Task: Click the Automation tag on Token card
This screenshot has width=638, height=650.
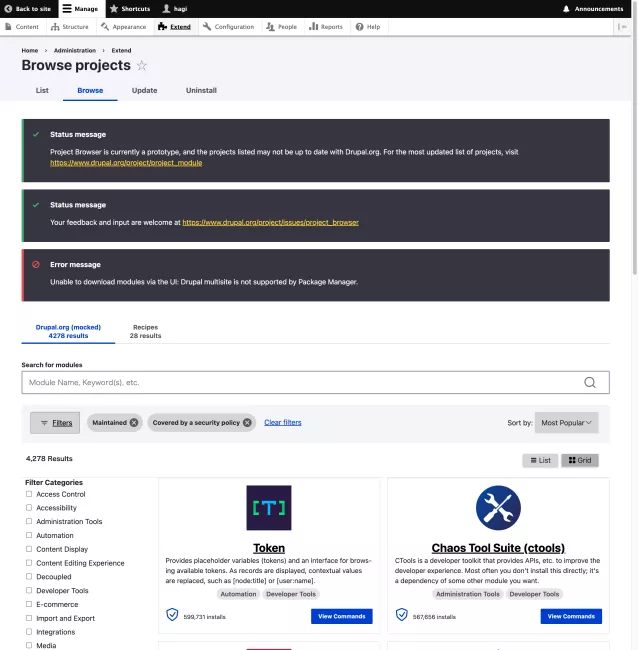Action: coord(238,594)
